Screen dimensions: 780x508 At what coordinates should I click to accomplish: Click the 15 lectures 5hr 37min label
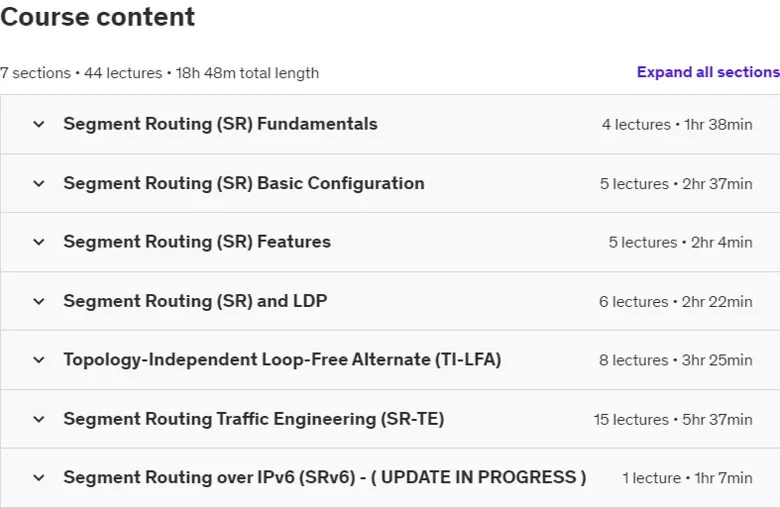673,419
